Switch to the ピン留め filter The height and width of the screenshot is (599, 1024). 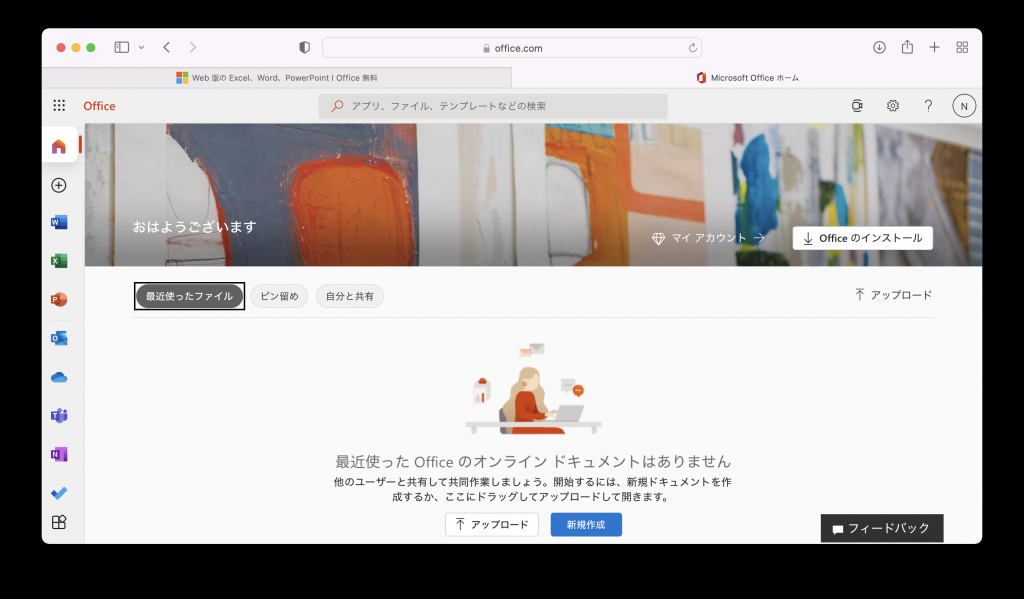tap(279, 296)
